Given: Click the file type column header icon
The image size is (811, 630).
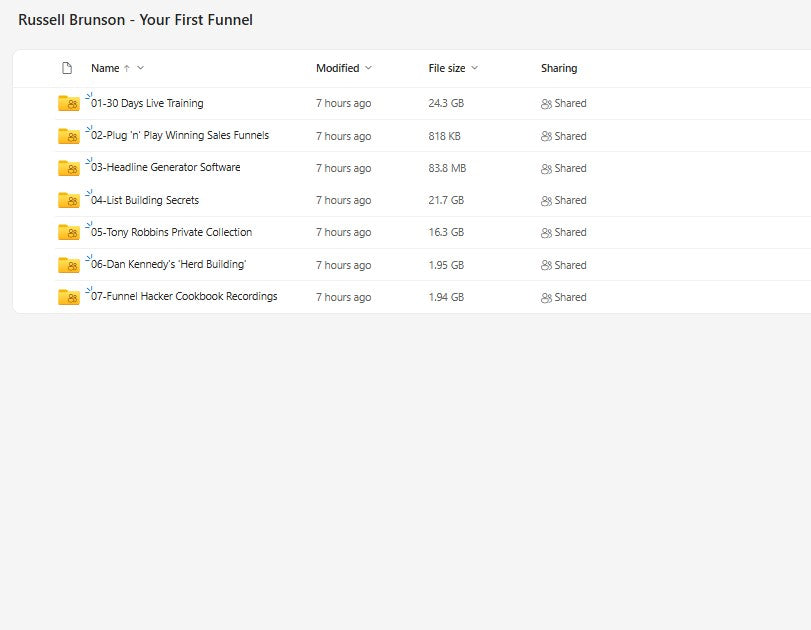Looking at the screenshot, I should 67,68.
